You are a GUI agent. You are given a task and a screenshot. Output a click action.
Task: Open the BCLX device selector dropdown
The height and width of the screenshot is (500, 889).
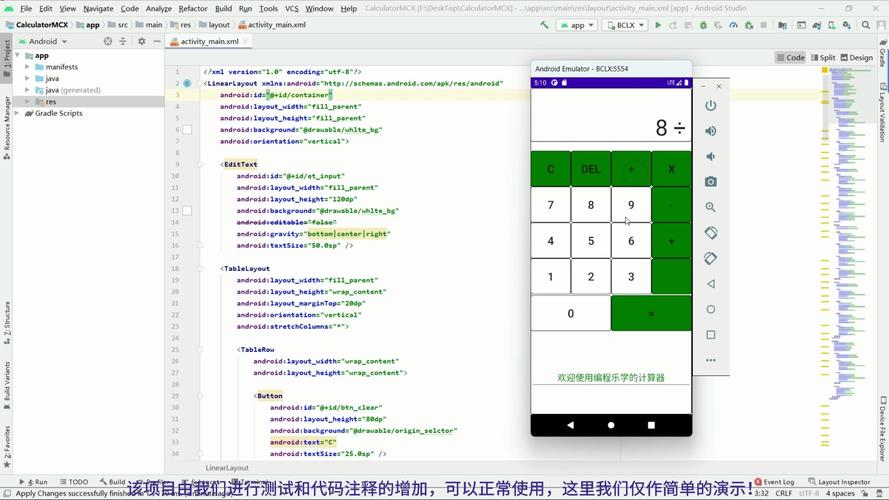tap(624, 25)
